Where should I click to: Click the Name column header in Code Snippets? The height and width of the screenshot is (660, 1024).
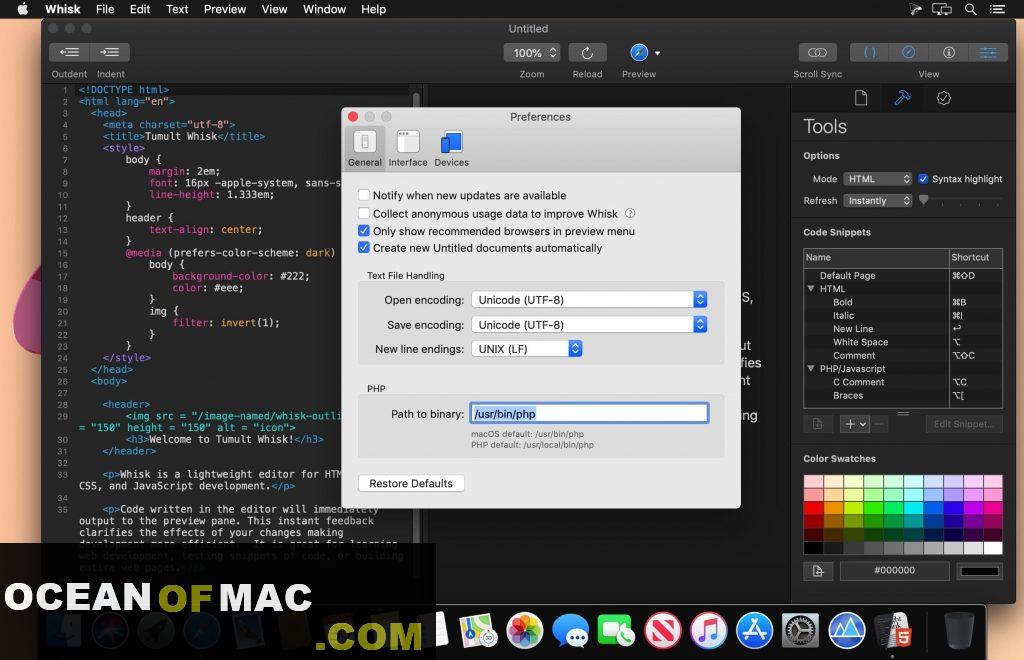pyautogui.click(x=876, y=257)
